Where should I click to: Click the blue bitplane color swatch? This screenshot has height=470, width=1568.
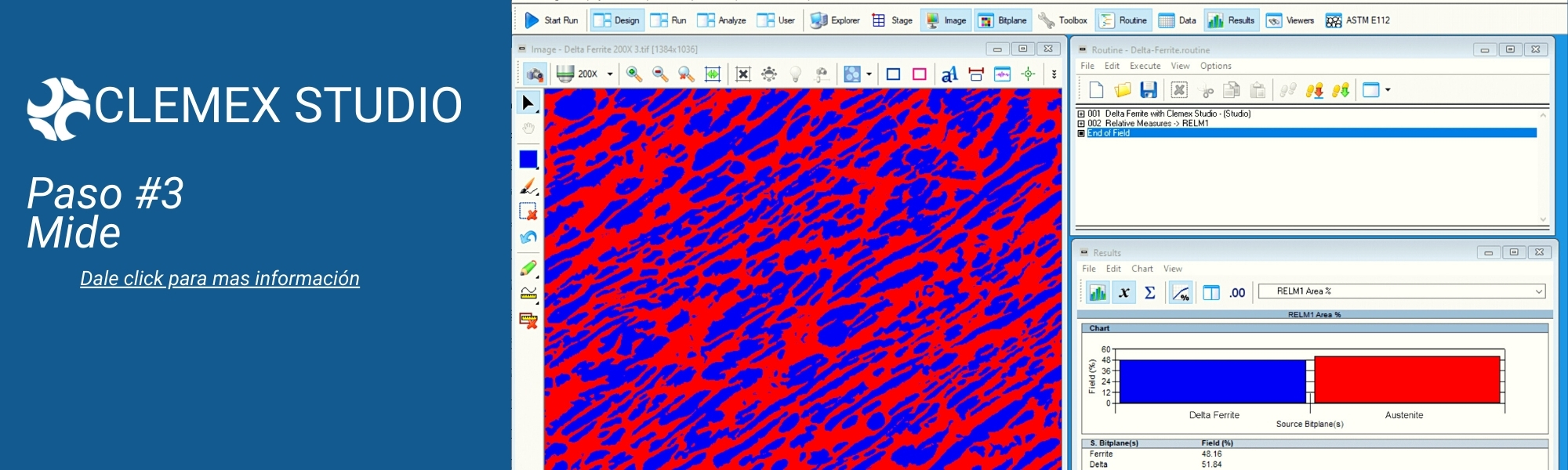pos(528,159)
